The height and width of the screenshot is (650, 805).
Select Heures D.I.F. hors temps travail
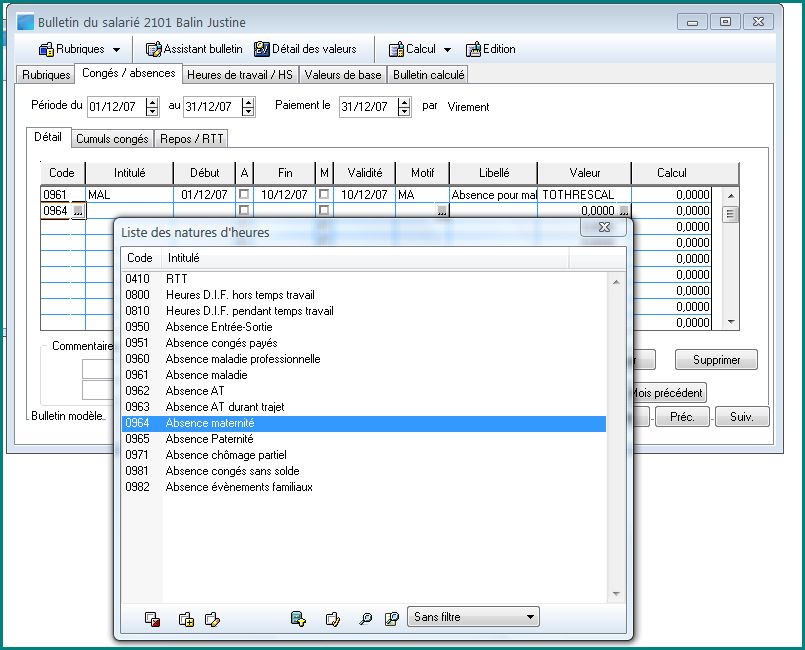tap(364, 295)
